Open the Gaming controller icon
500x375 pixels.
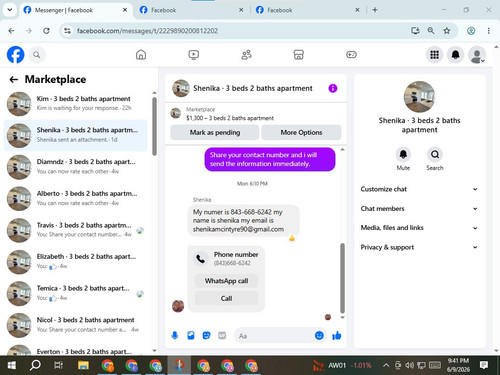351,55
